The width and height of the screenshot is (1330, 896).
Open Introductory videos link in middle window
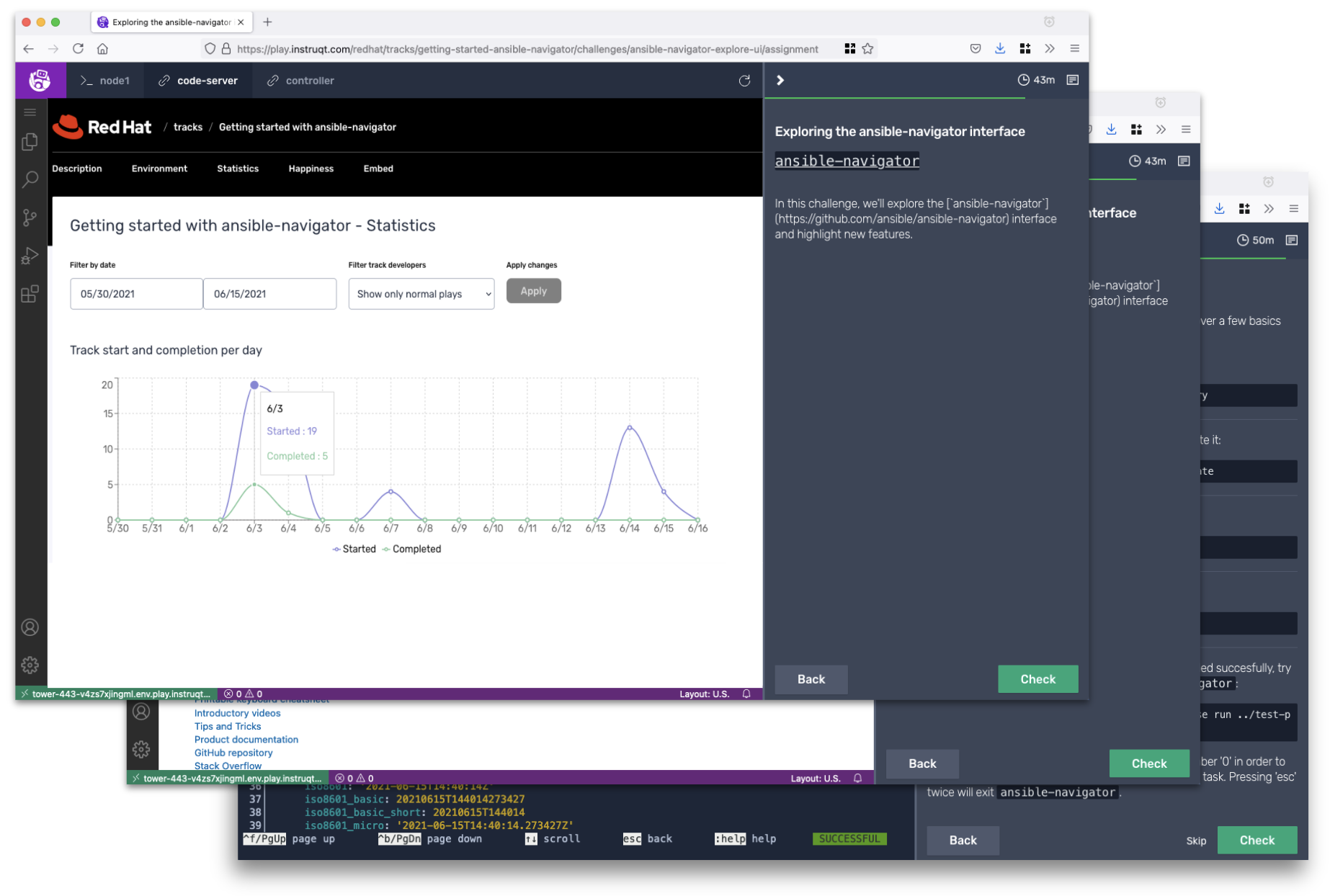tap(238, 713)
